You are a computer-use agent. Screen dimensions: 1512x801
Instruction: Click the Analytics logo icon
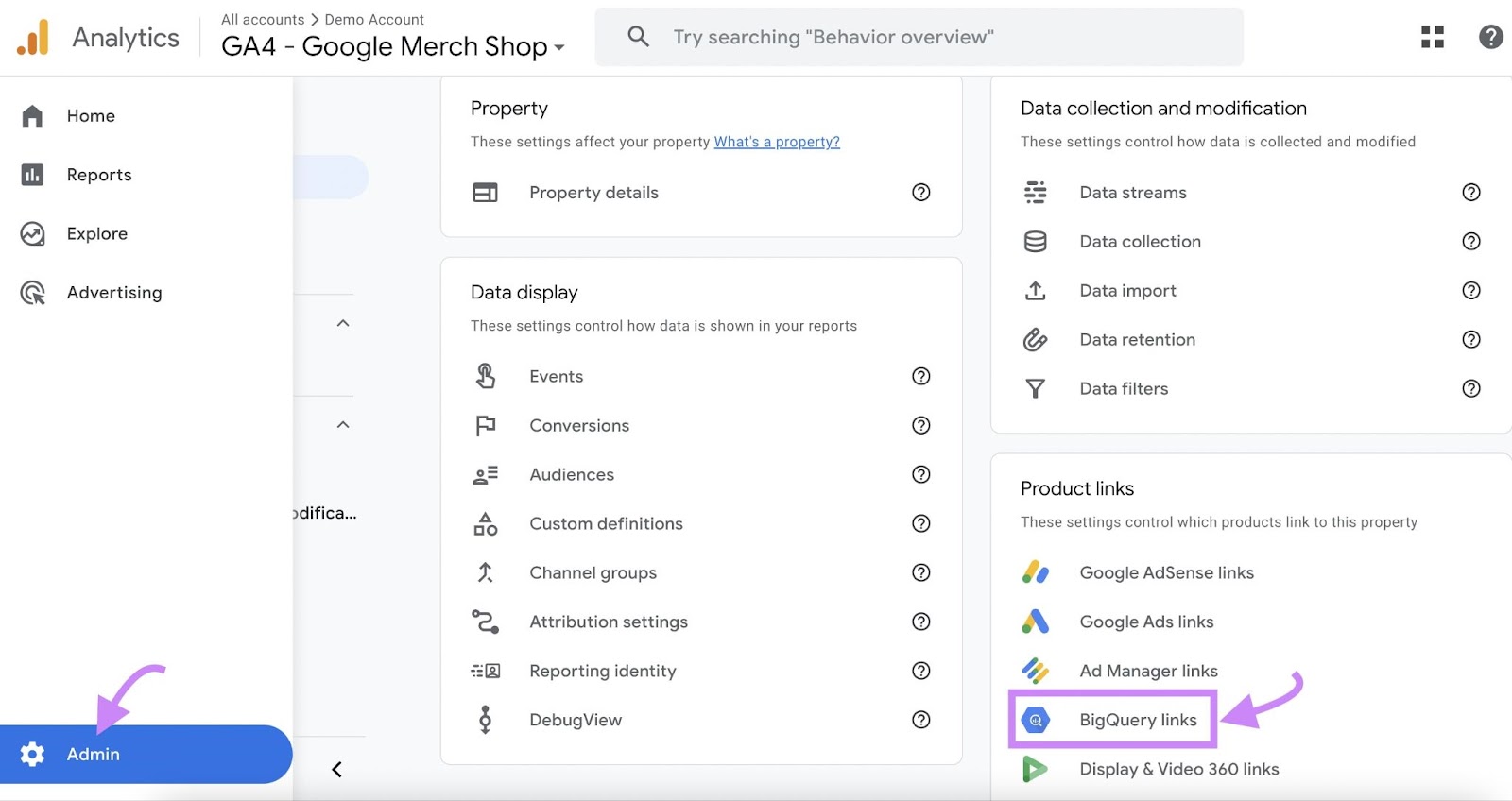(32, 38)
